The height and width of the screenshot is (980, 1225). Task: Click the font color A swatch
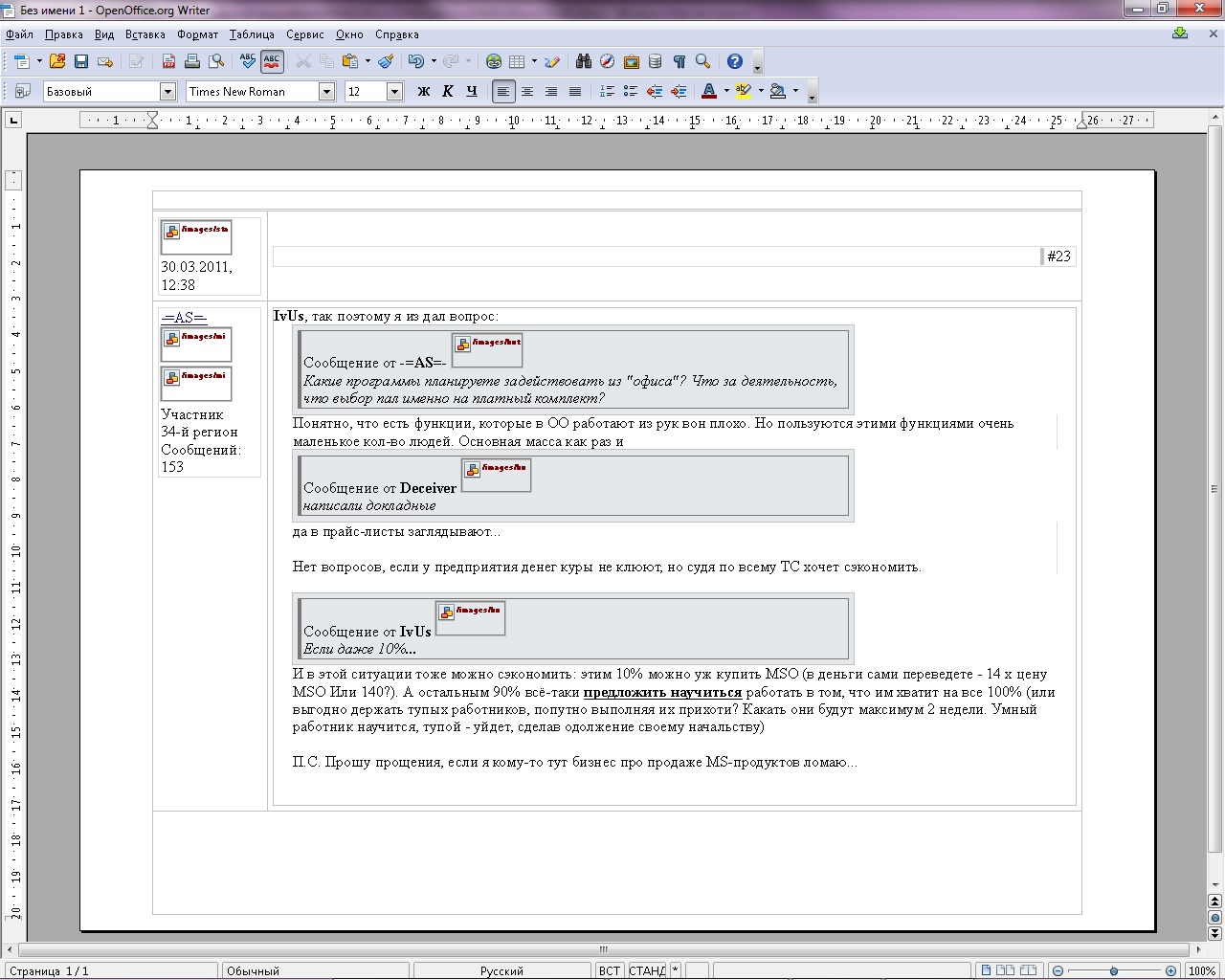pyautogui.click(x=709, y=92)
